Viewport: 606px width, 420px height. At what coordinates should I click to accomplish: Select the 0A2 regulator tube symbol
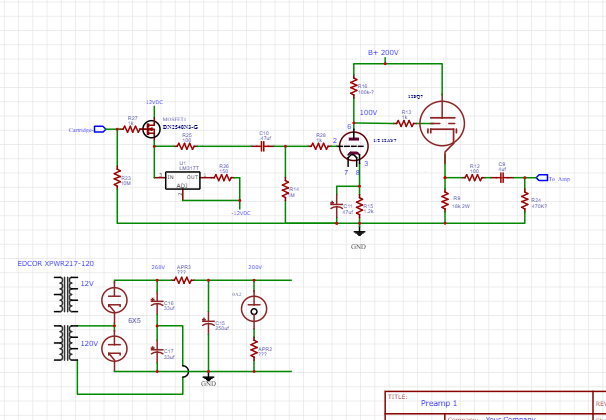tap(254, 309)
